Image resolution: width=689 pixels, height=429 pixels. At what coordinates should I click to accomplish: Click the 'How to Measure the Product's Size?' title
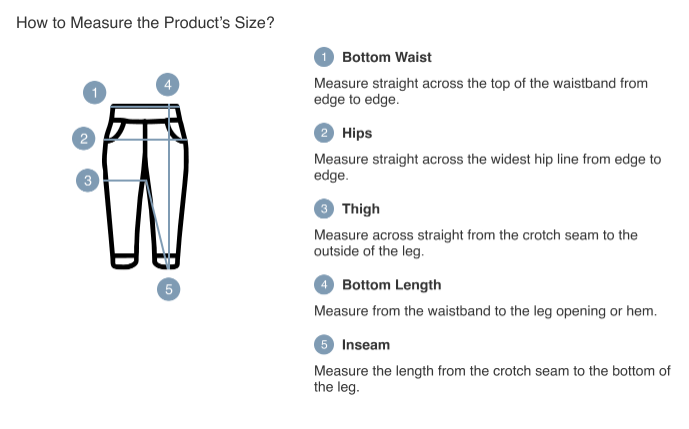[145, 22]
